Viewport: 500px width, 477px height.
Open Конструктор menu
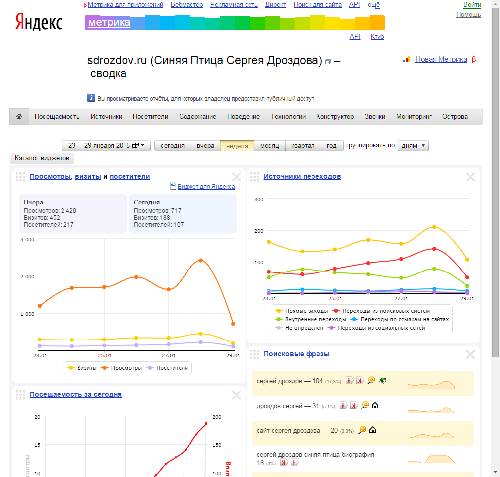tap(335, 117)
